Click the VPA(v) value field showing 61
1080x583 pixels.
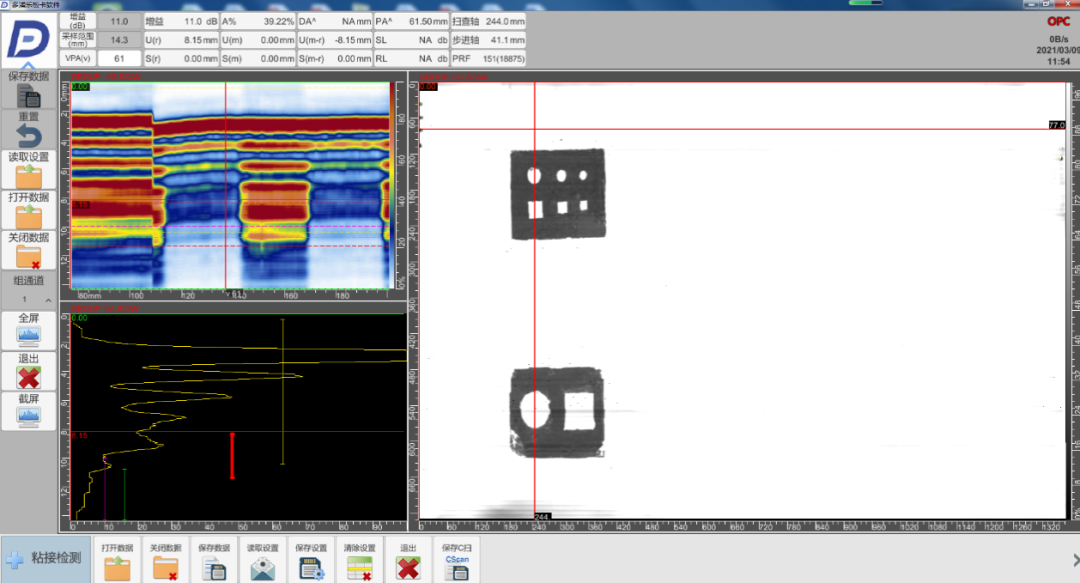point(118,59)
